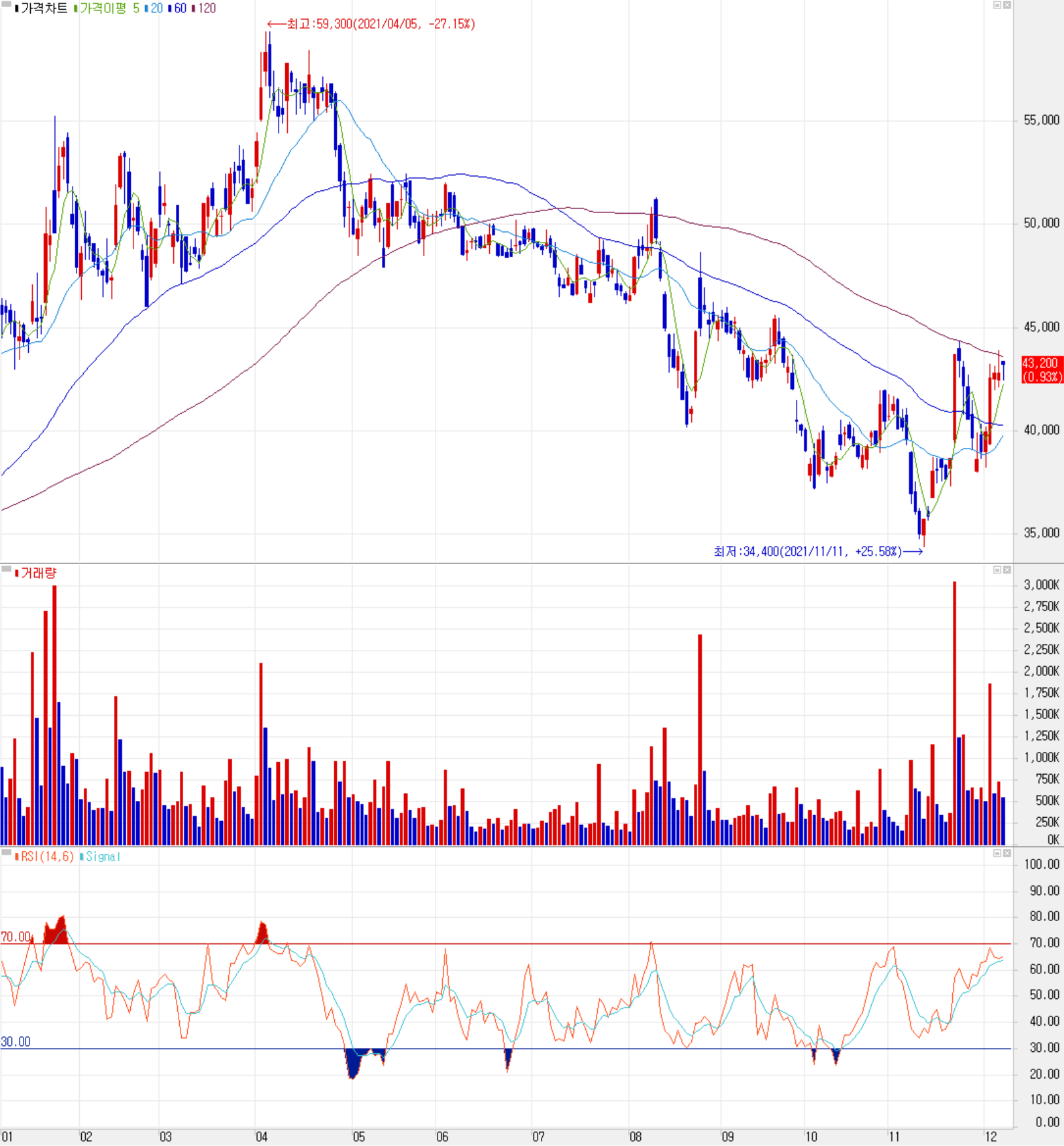The height and width of the screenshot is (1146, 1064).
Task: Select the 20-day moving average legend
Action: 157,8
